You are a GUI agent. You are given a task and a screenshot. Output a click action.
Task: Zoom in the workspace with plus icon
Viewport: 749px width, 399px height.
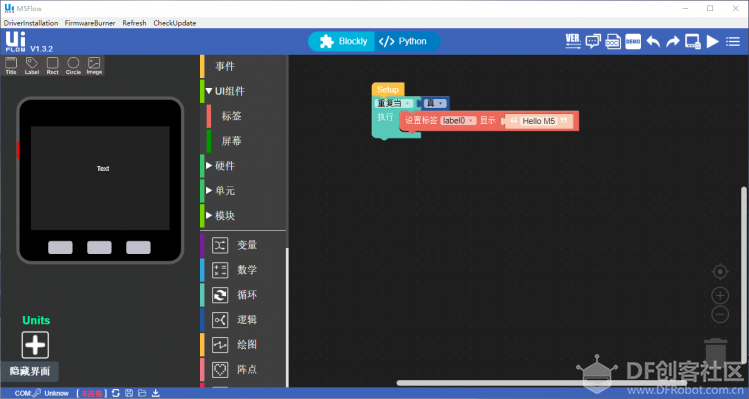(720, 295)
